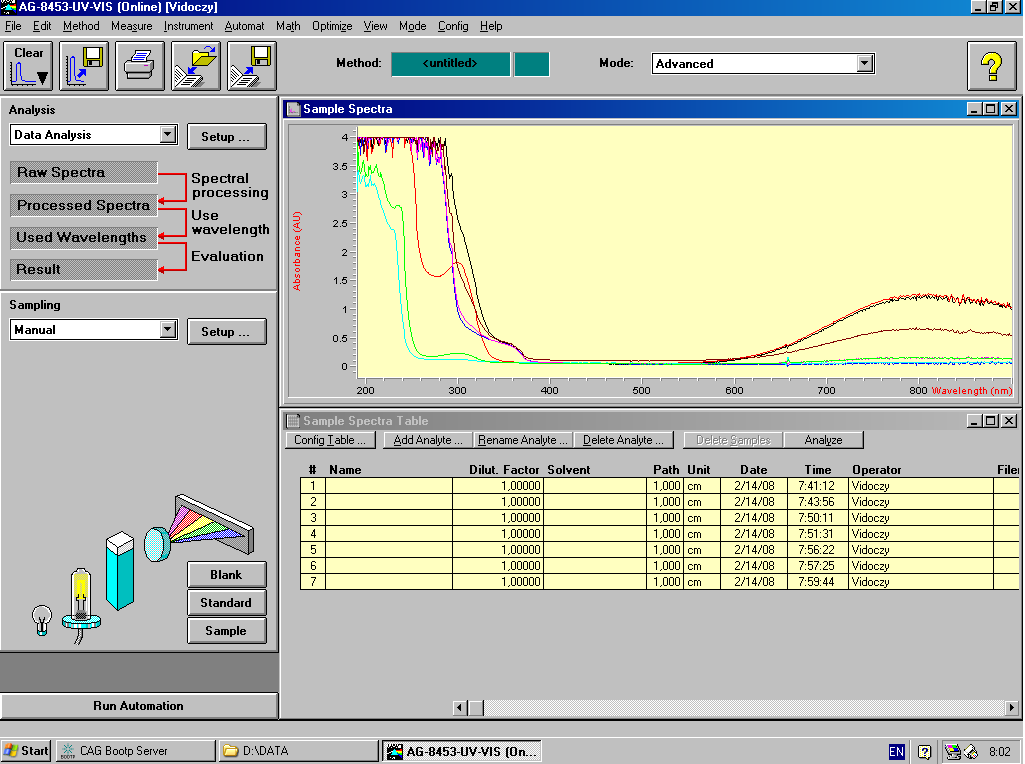Click the Sample measurement button
This screenshot has height=764, width=1025.
226,631
